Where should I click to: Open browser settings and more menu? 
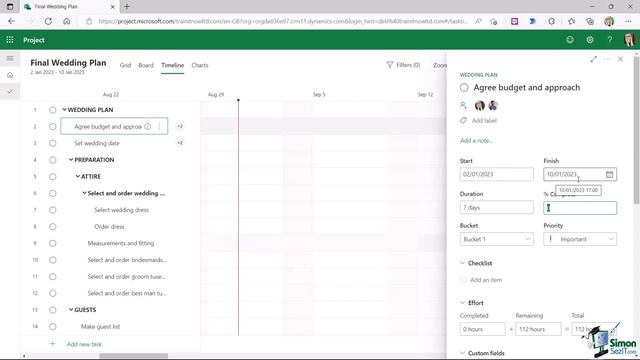point(628,21)
